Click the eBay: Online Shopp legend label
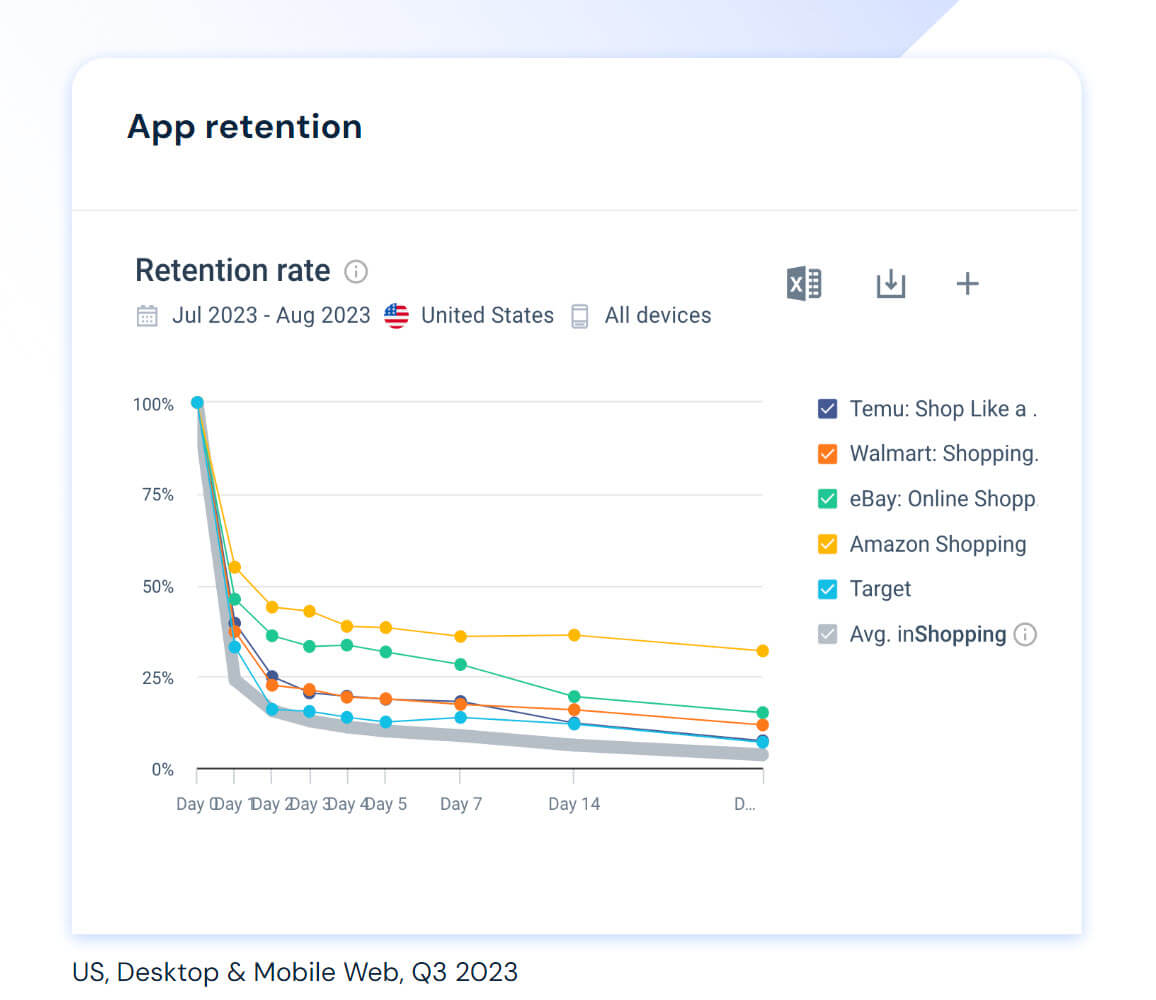This screenshot has width=1156, height=1000. [942, 499]
